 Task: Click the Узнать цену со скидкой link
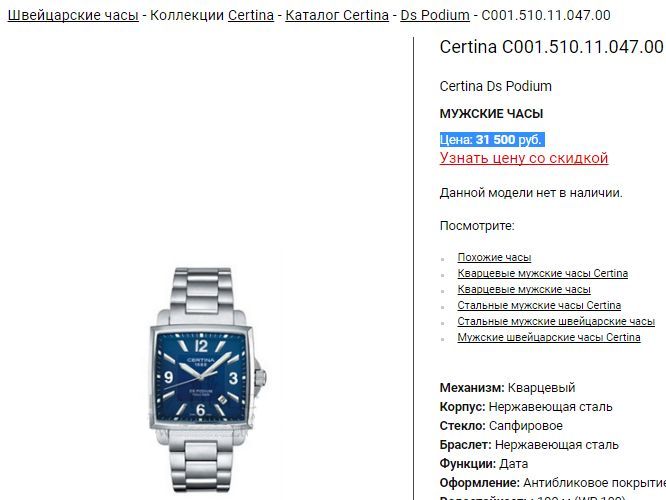point(524,158)
